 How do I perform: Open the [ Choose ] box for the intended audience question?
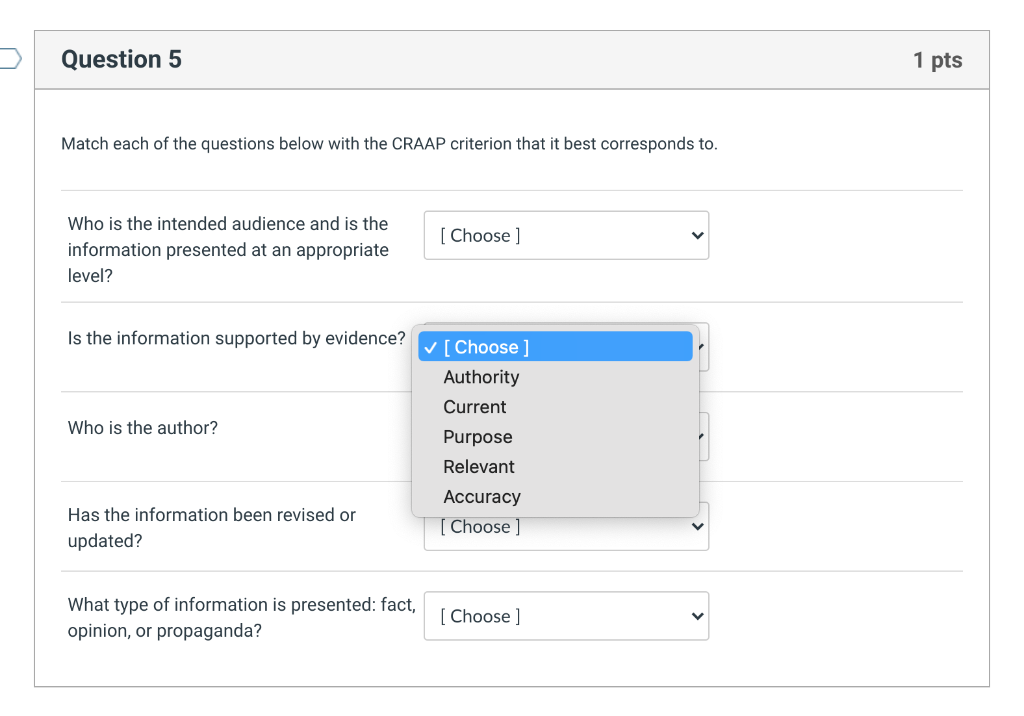coord(566,235)
